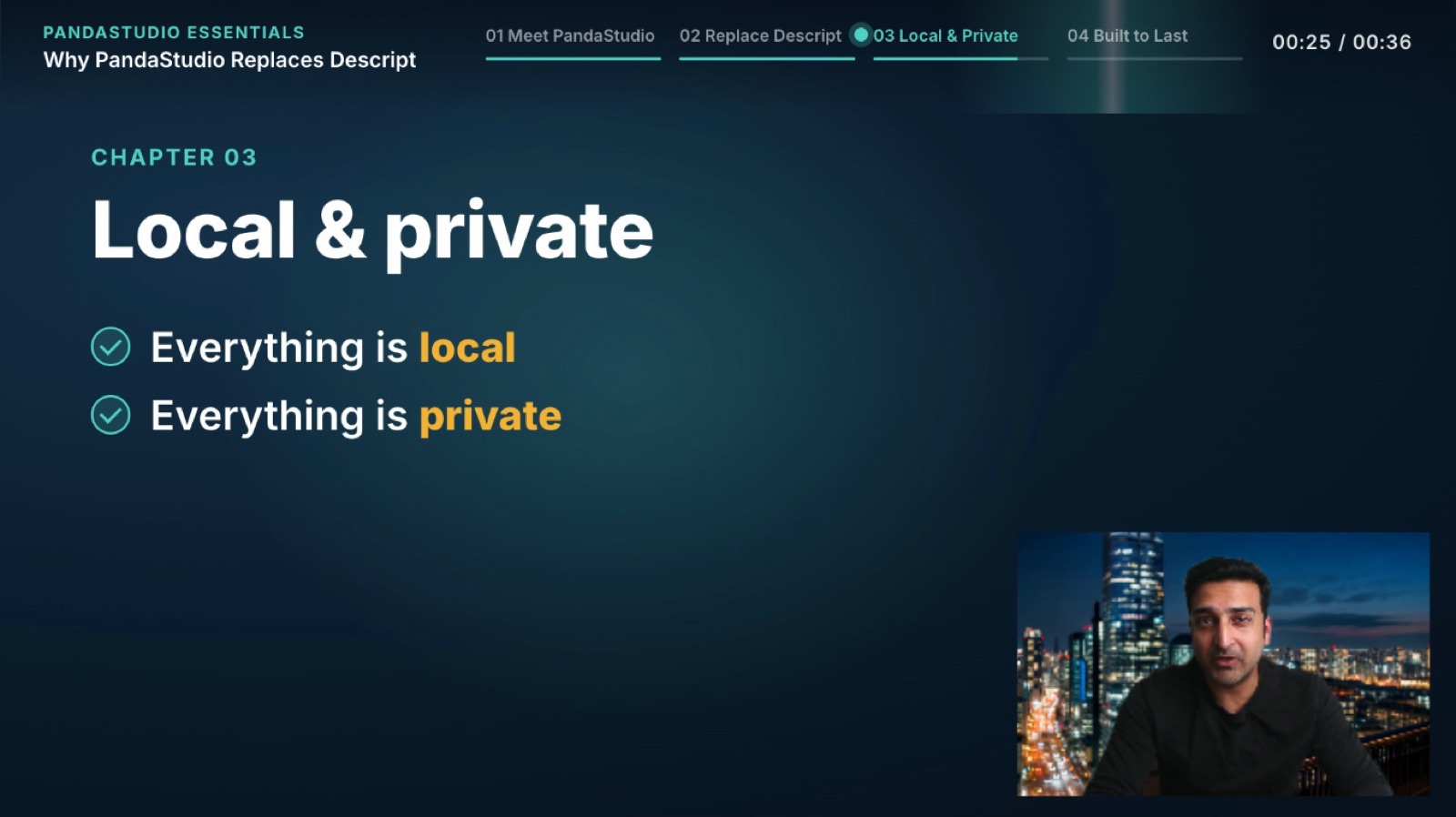Click the progress bar under 02 Replace Descript
This screenshot has width=1456, height=817.
[767, 58]
